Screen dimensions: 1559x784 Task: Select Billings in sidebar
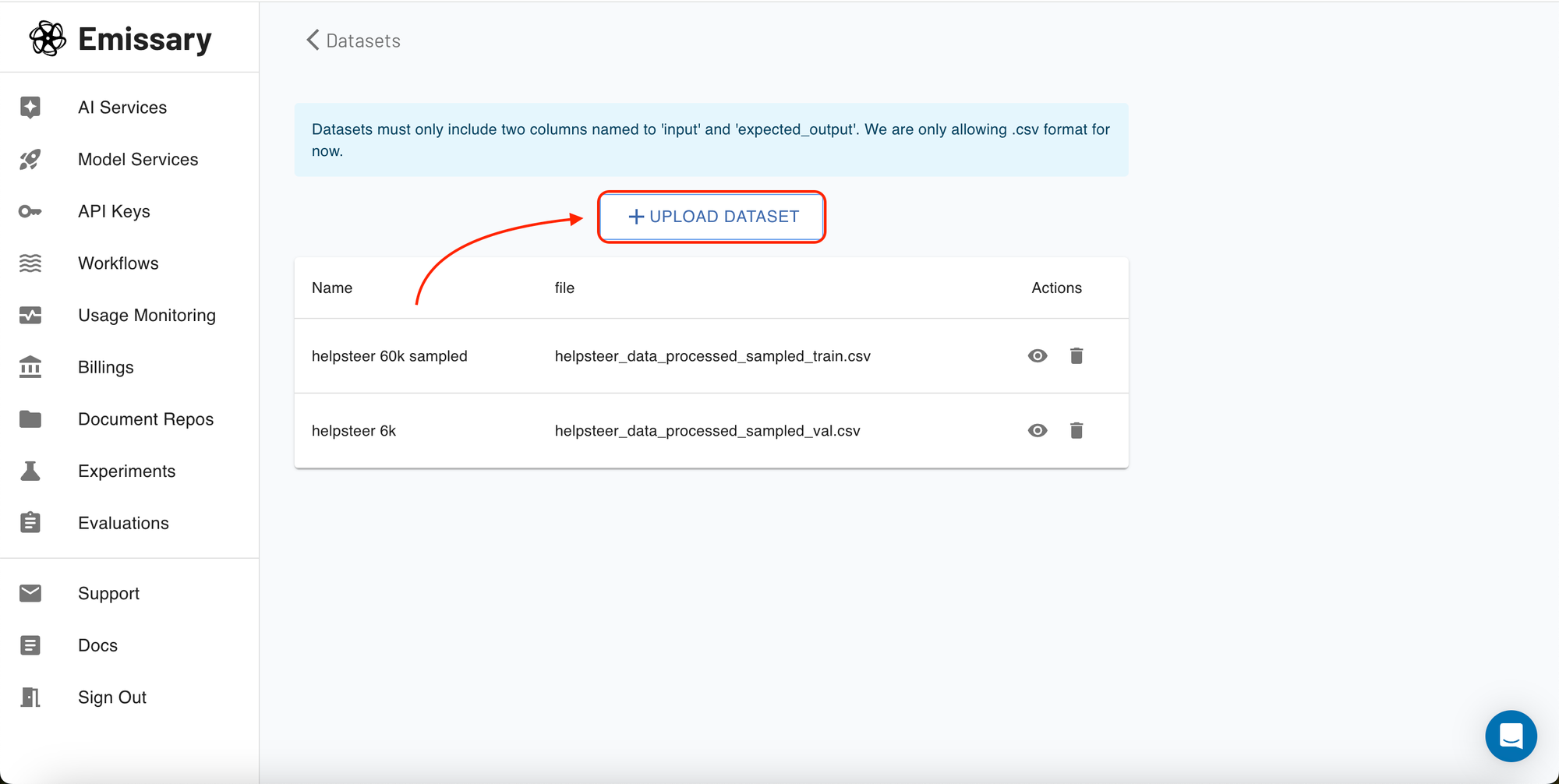point(129,367)
